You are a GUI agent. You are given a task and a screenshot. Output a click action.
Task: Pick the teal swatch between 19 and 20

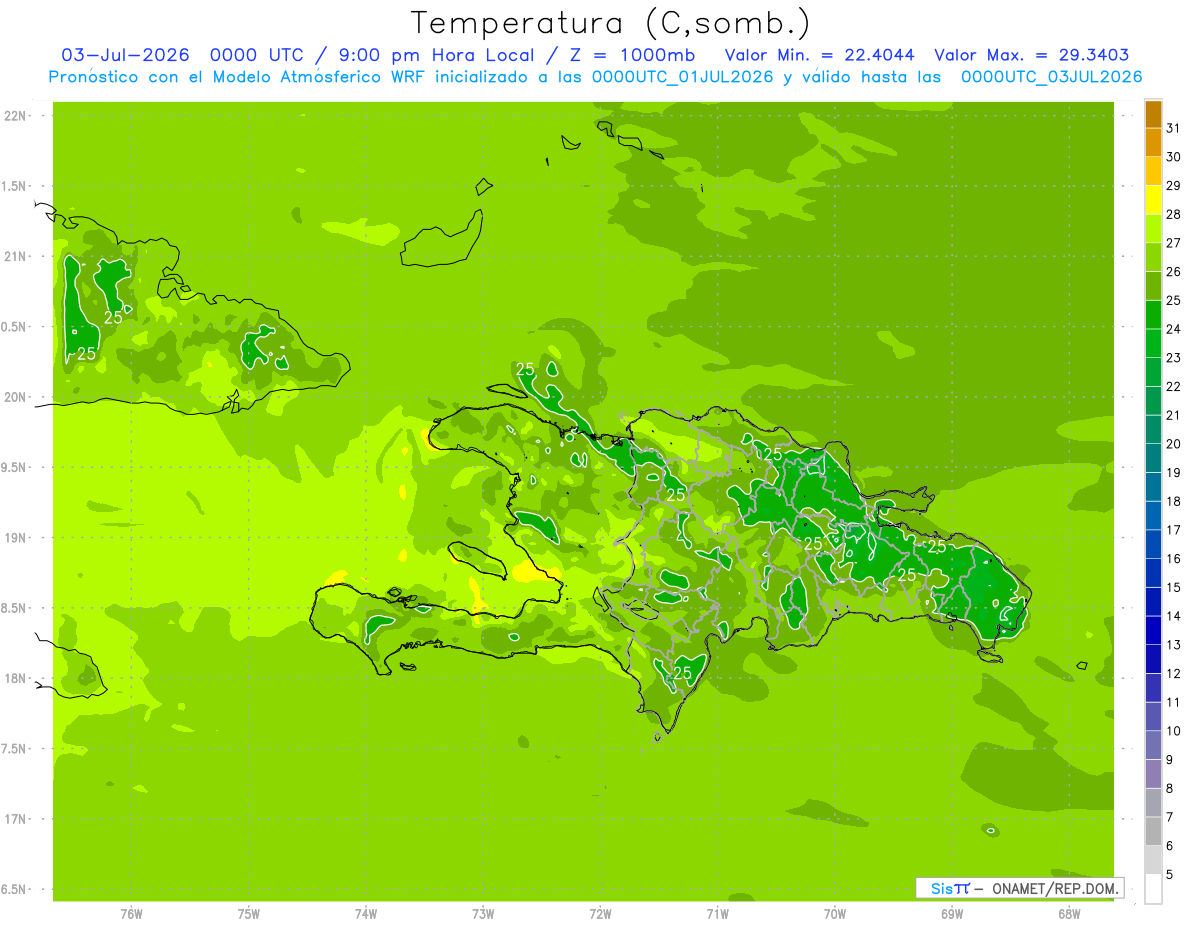tap(1154, 459)
